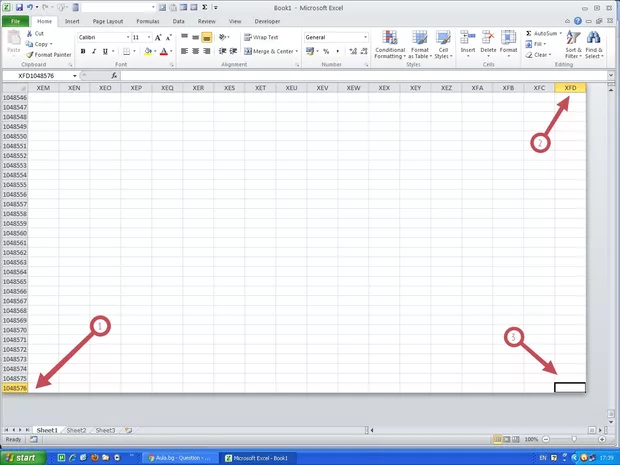Open Find & Select binoculars
The height and width of the screenshot is (465, 620).
tap(594, 45)
